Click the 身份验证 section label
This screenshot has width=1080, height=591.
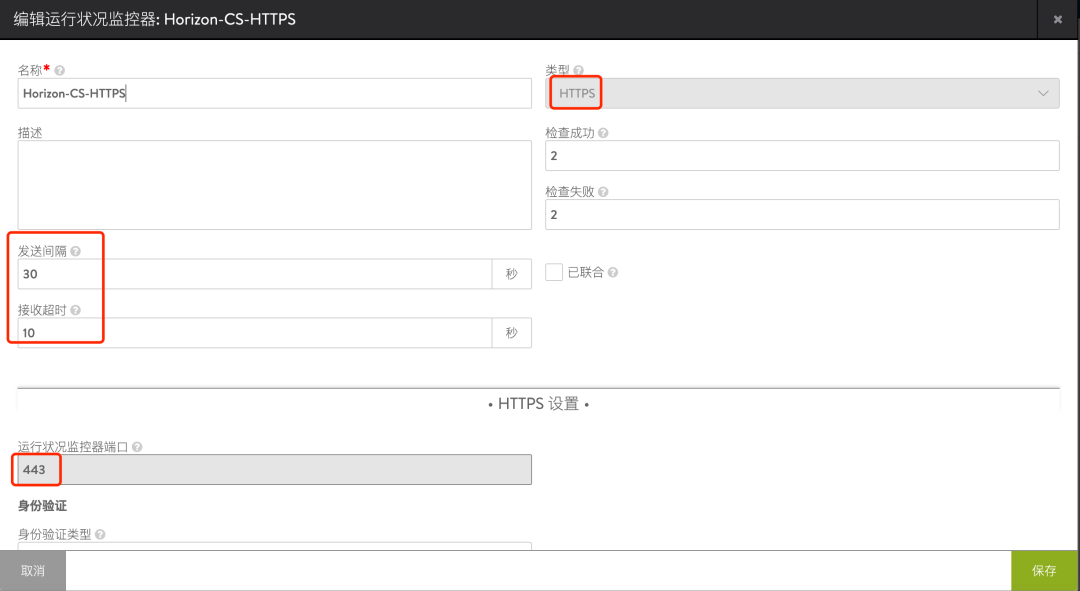pos(42,506)
